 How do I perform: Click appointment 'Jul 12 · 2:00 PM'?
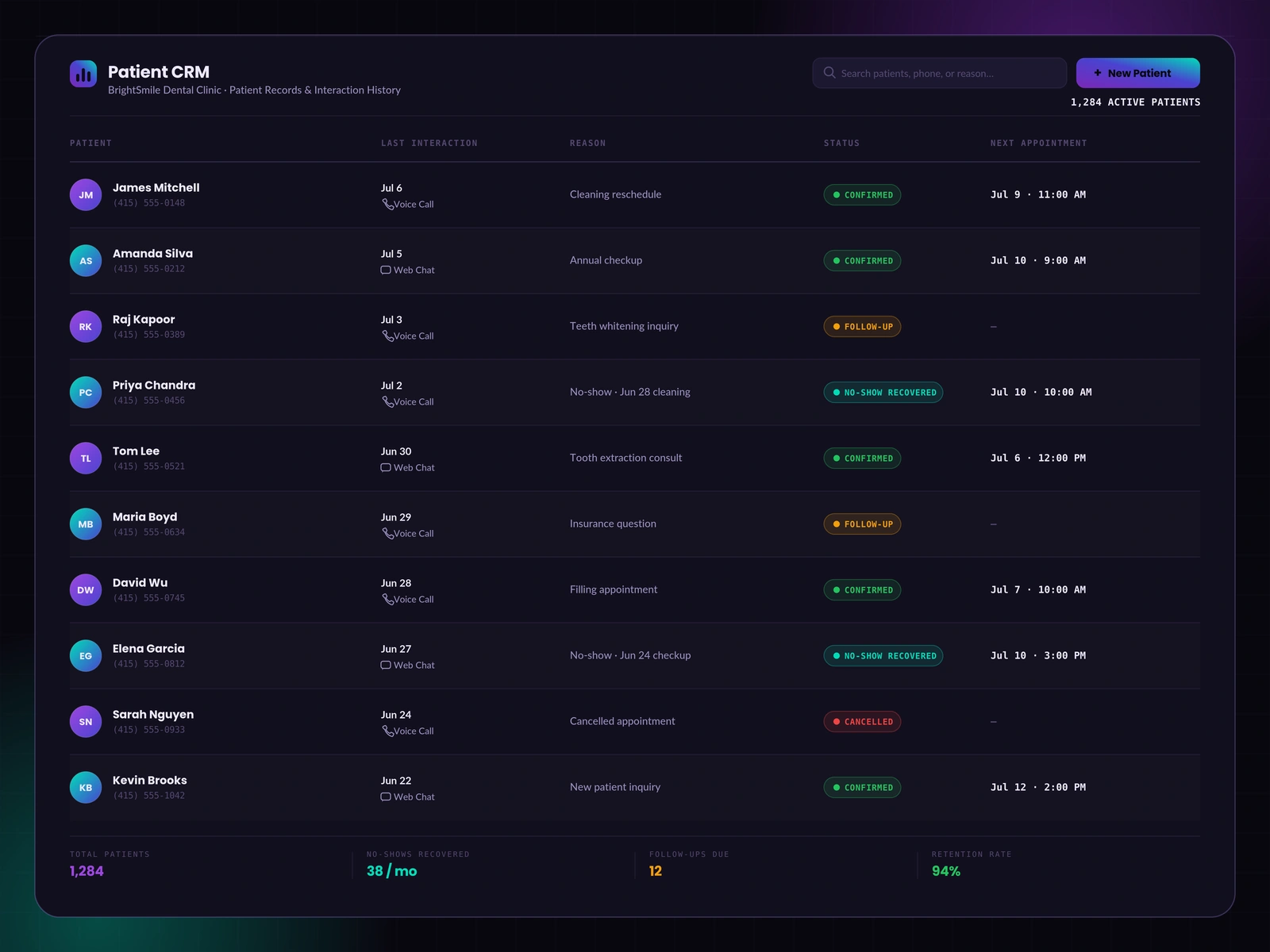point(1038,787)
